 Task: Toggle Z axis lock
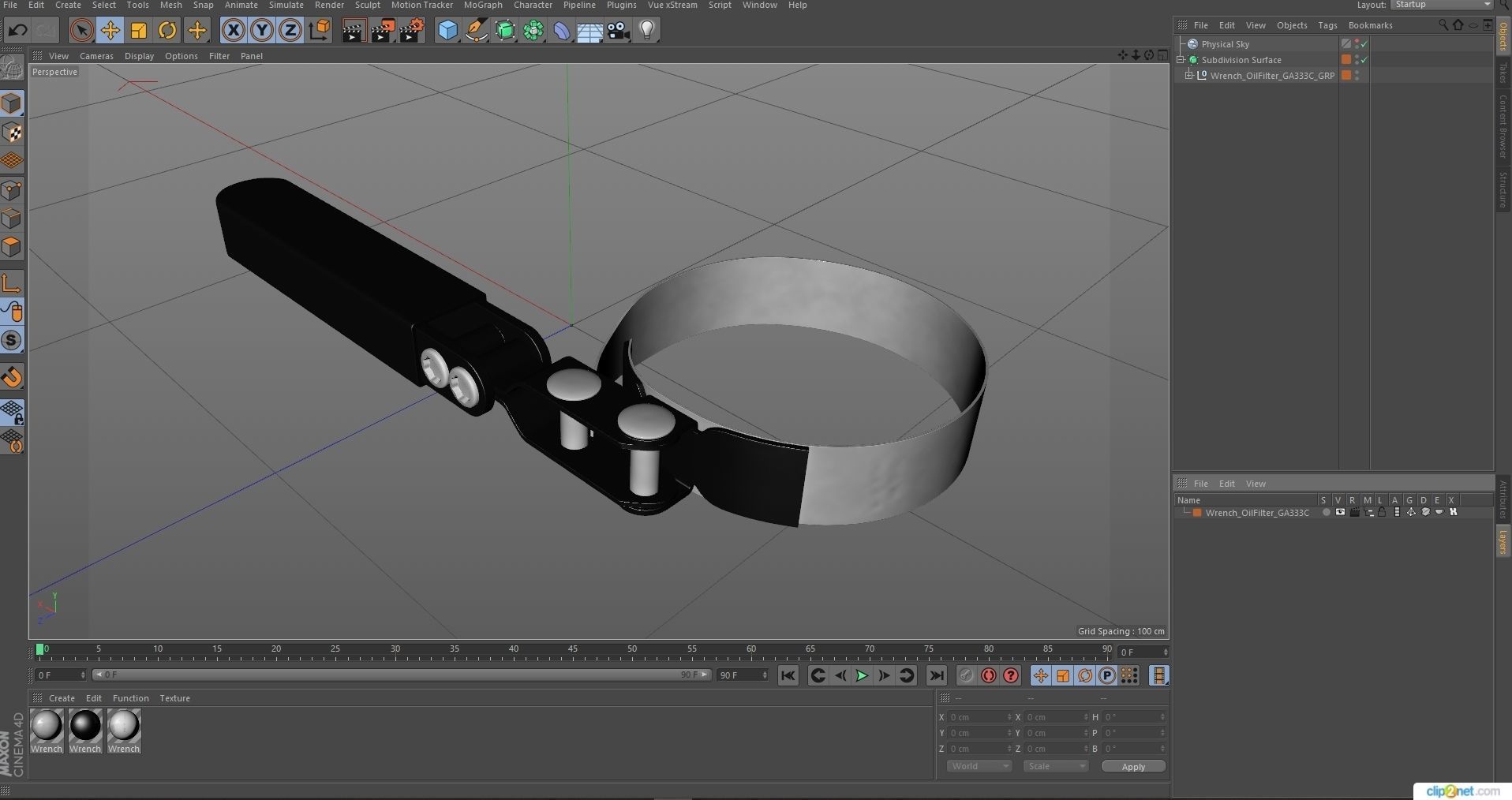coord(290,31)
